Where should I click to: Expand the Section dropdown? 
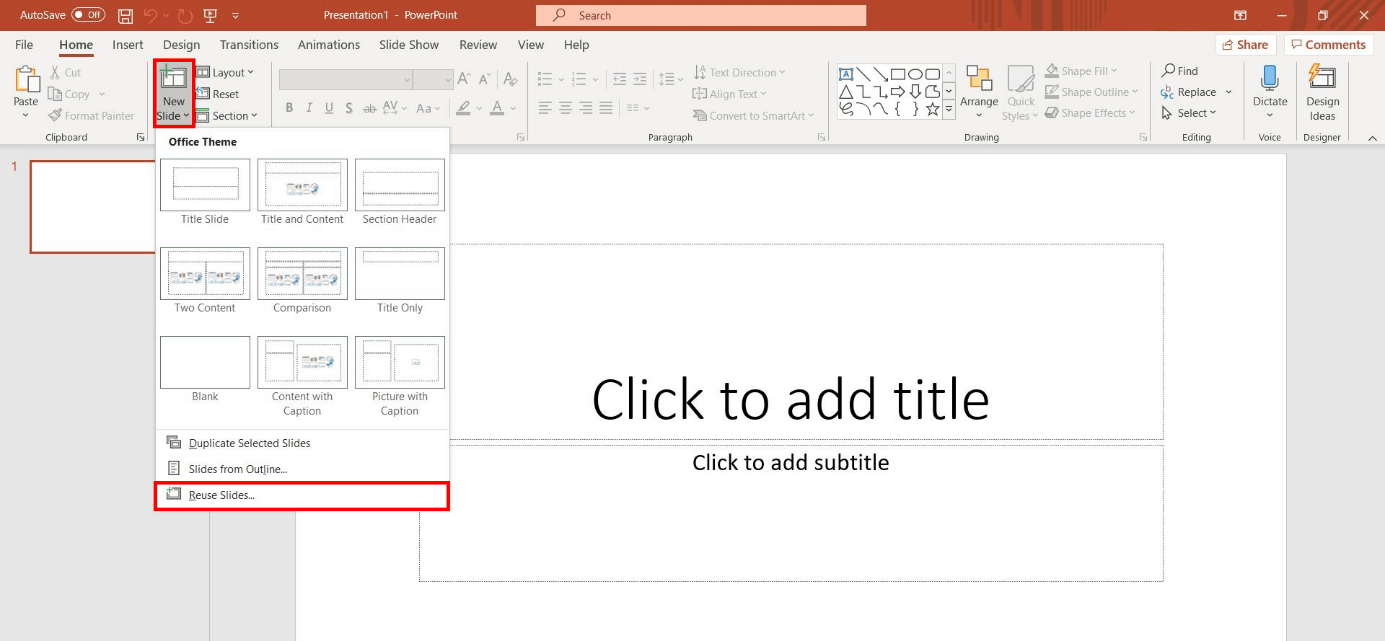[x=230, y=115]
